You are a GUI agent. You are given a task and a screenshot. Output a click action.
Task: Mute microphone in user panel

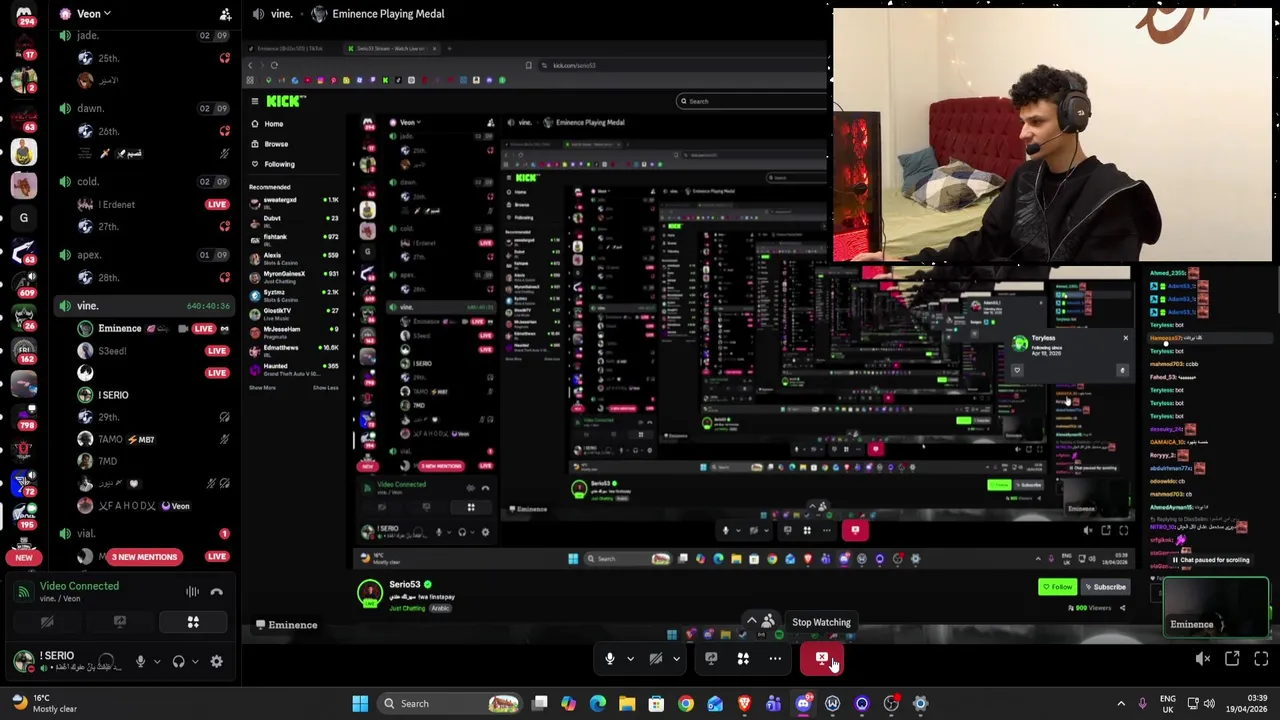pyautogui.click(x=140, y=661)
